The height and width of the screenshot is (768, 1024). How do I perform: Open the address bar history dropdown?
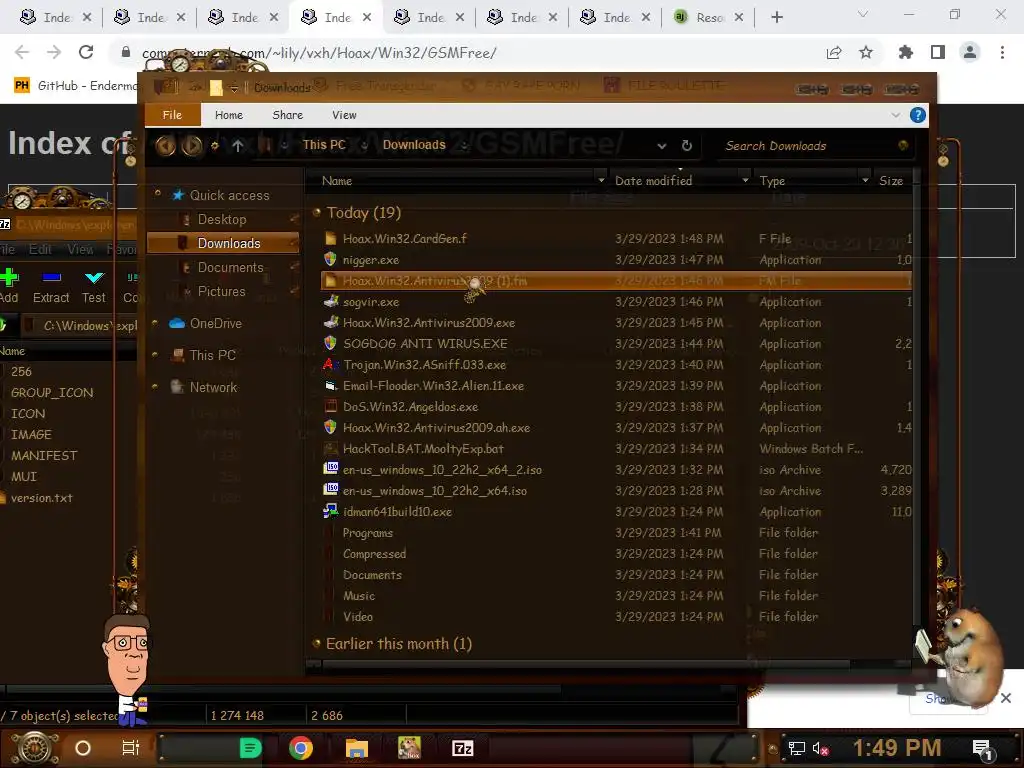tap(662, 146)
